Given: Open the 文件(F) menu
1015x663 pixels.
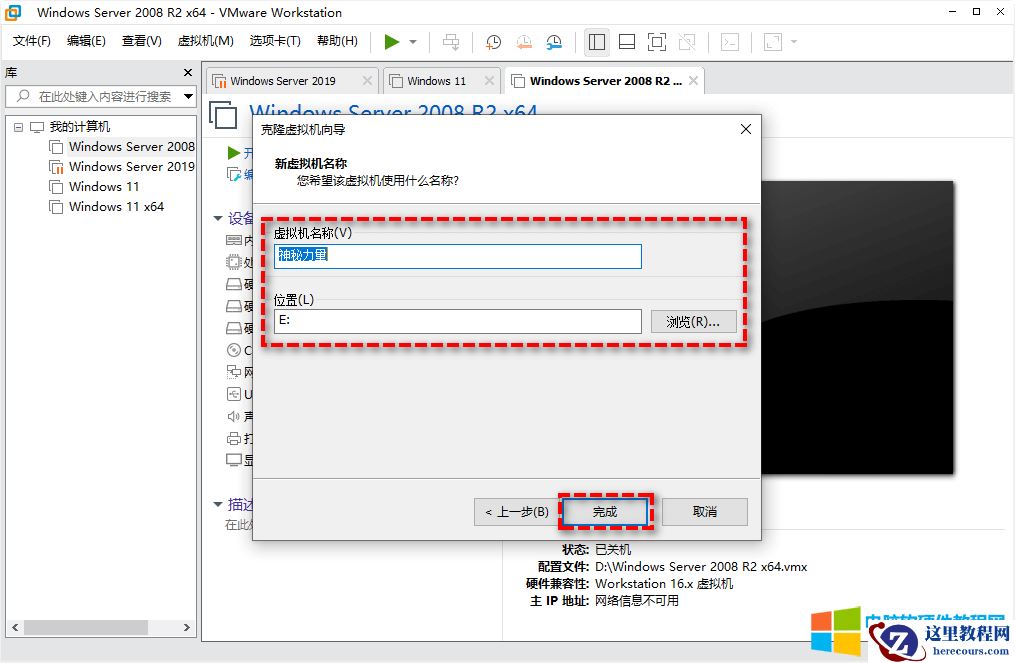Looking at the screenshot, I should 32,41.
